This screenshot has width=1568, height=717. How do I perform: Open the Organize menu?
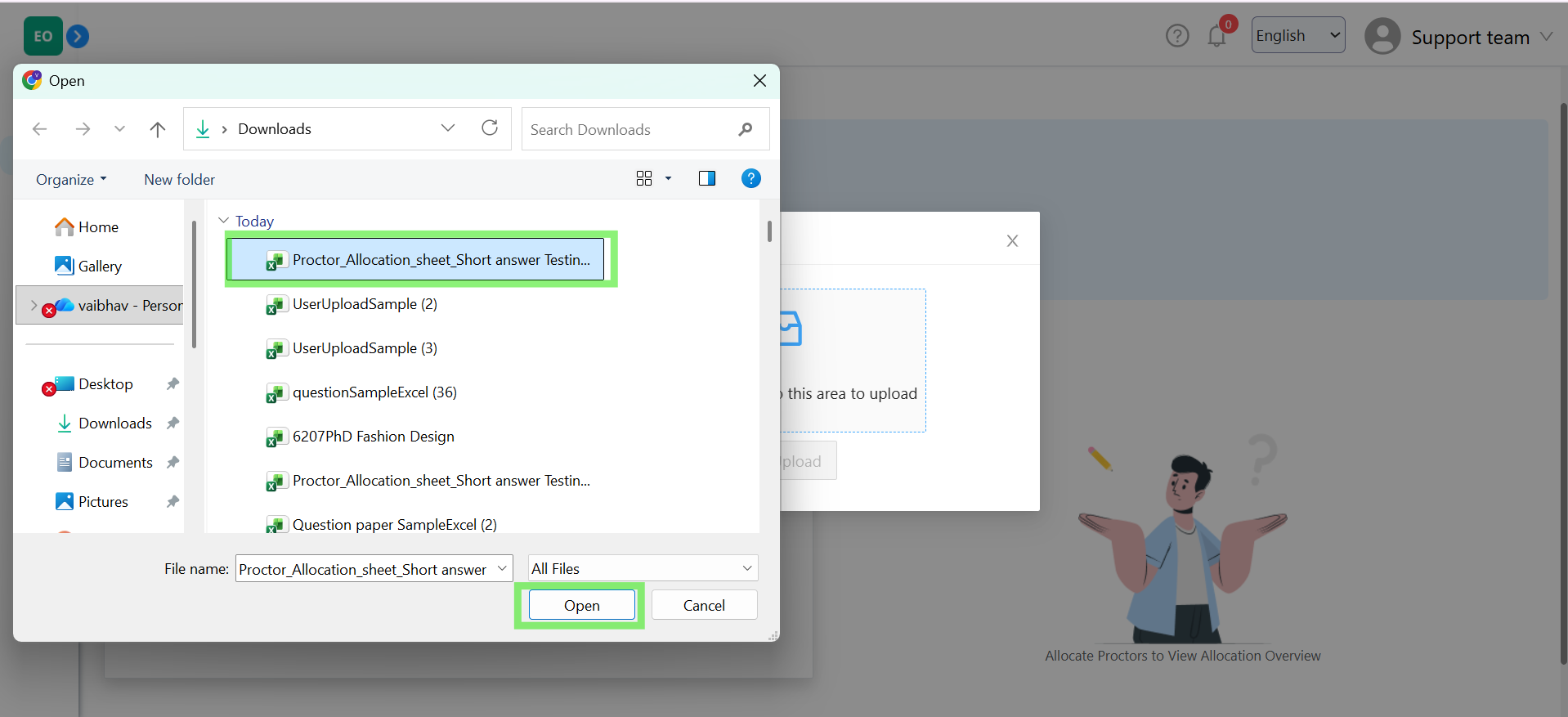pyautogui.click(x=71, y=180)
